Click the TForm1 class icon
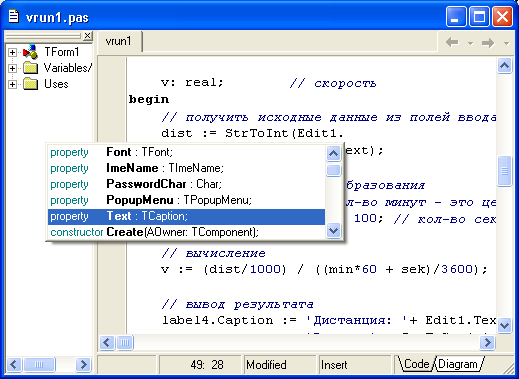 point(30,52)
